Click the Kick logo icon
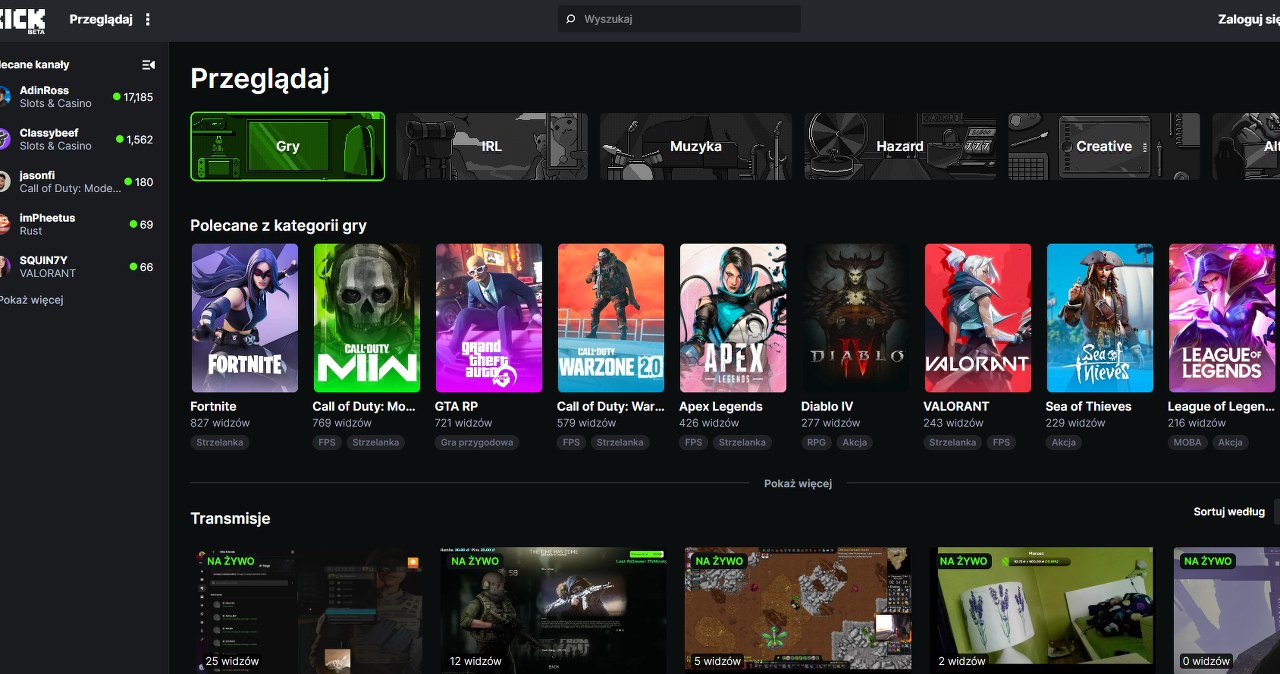Image resolution: width=1280 pixels, height=674 pixels. pyautogui.click(x=20, y=19)
